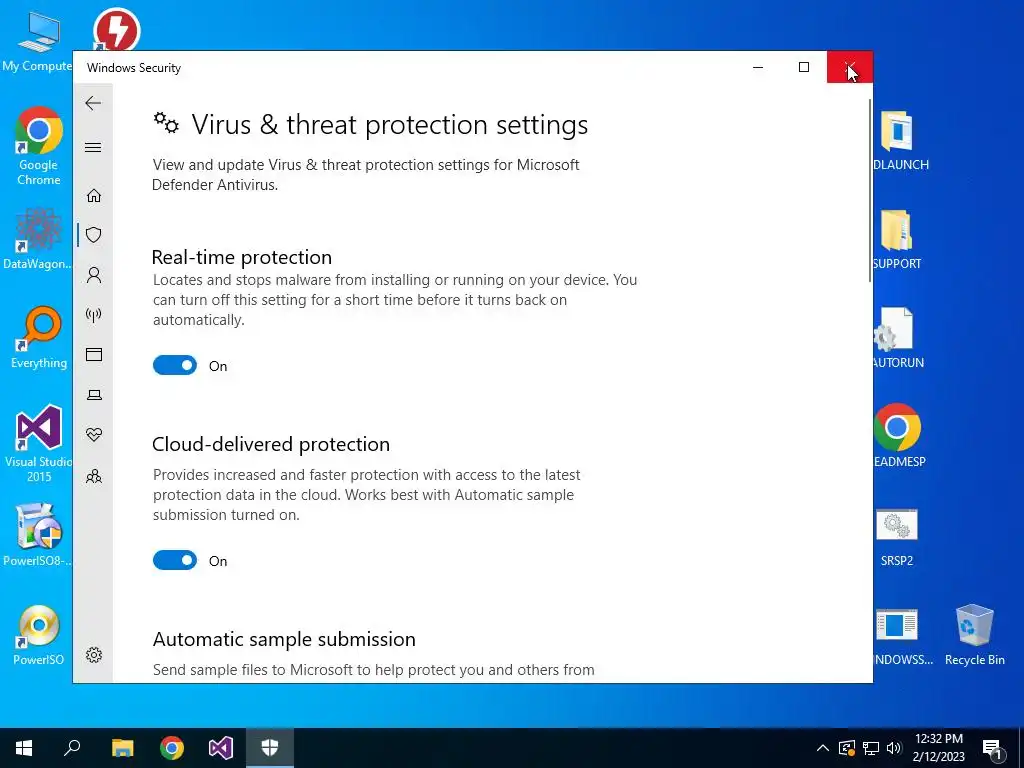The height and width of the screenshot is (768, 1024).
Task: Select the Recycle Bin on the desktop
Action: (974, 635)
